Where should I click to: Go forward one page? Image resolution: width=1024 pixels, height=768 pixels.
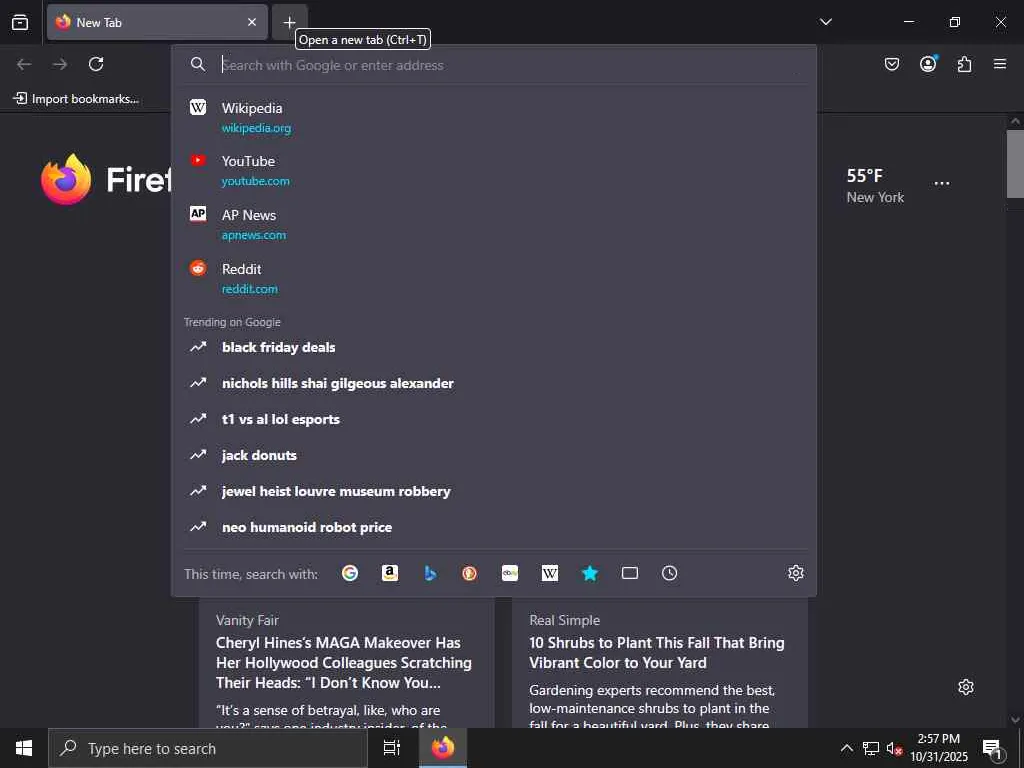(60, 64)
